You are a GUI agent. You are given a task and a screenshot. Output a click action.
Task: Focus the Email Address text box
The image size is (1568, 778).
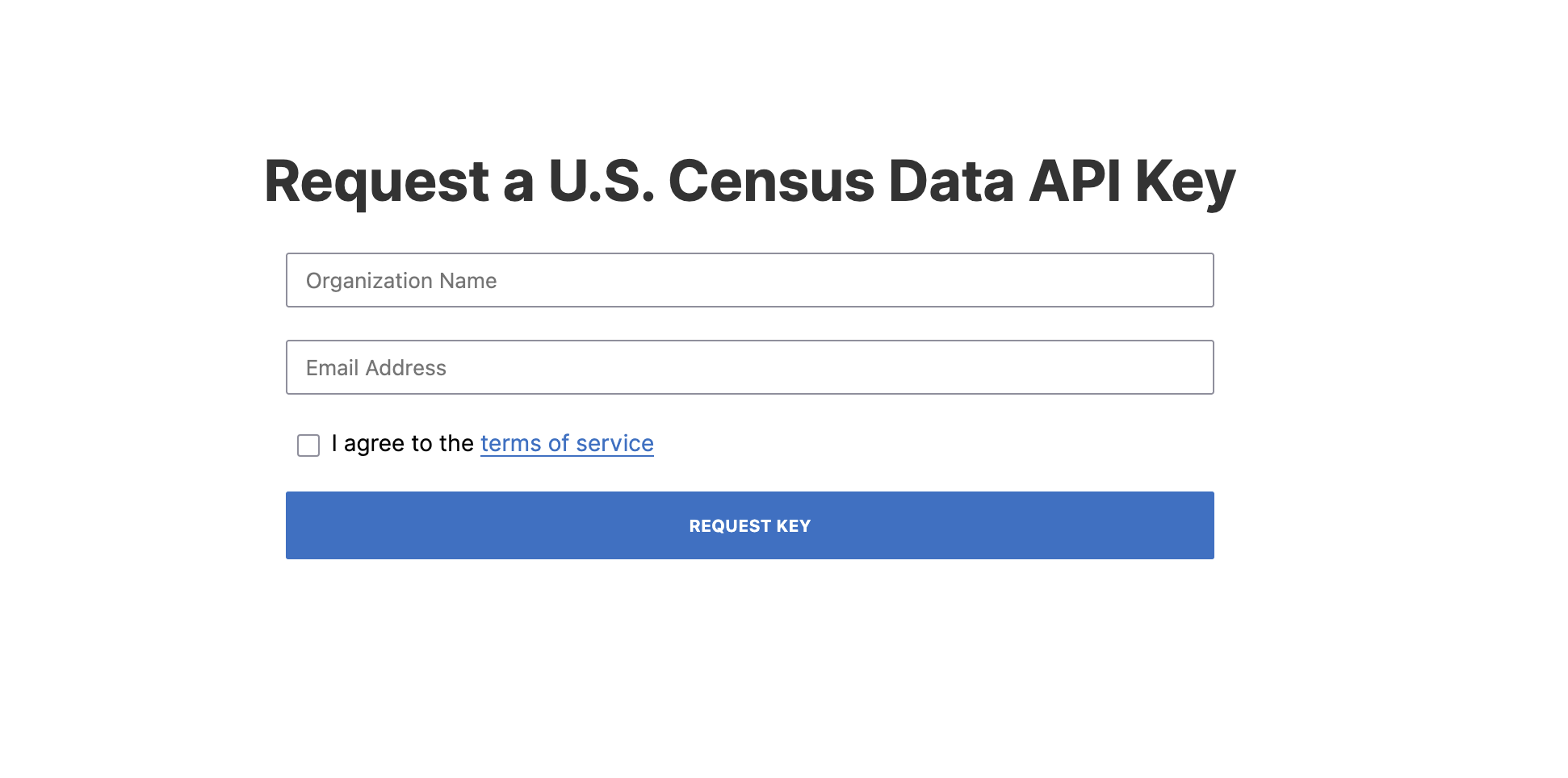click(x=749, y=367)
